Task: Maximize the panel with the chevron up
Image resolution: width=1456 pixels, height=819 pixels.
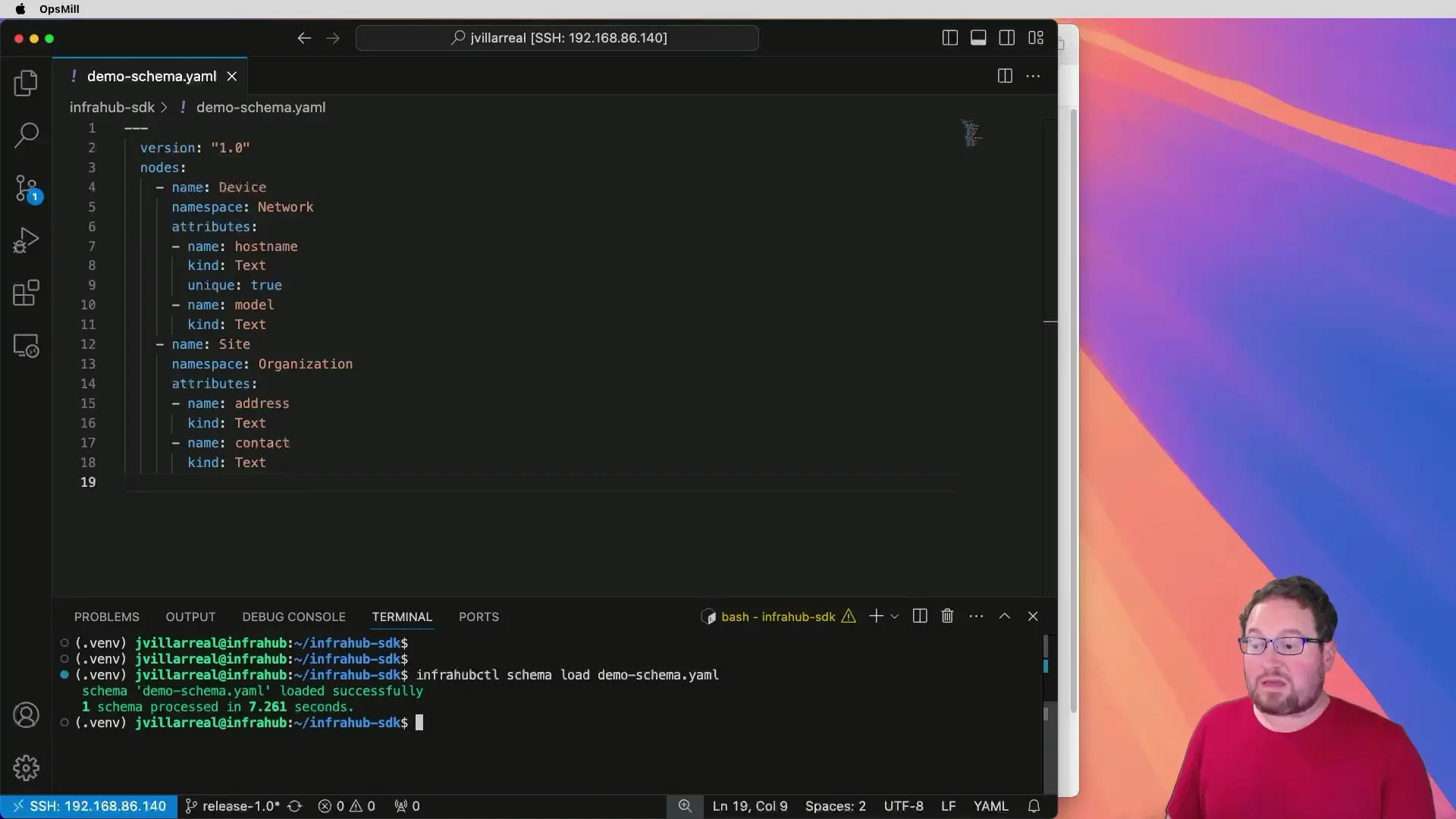Action: pos(1004,616)
